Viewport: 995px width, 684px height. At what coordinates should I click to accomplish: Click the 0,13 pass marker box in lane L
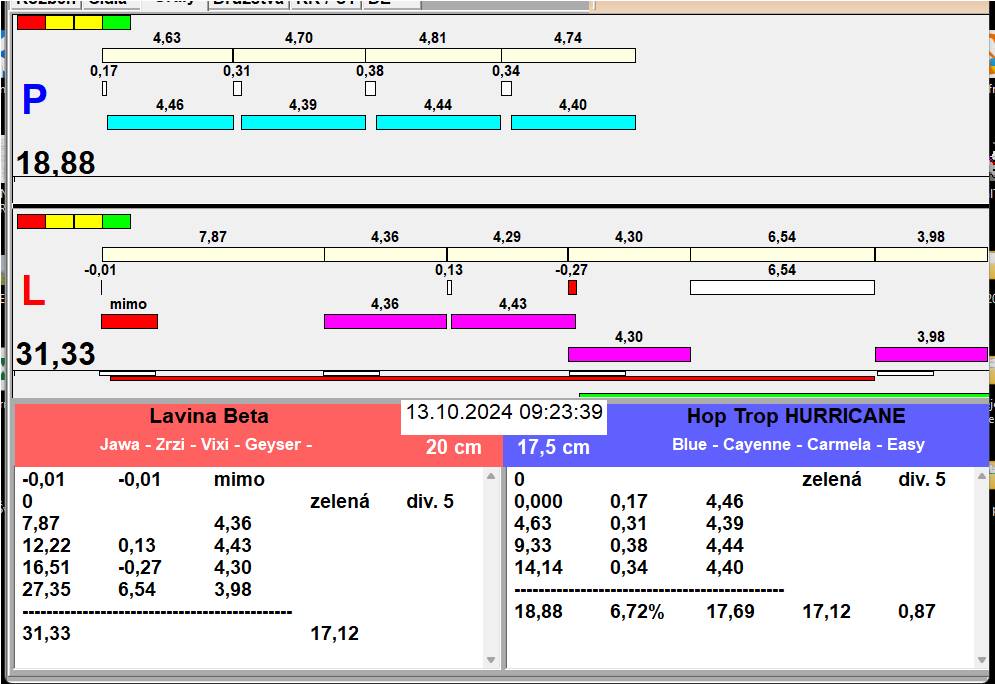click(450, 288)
